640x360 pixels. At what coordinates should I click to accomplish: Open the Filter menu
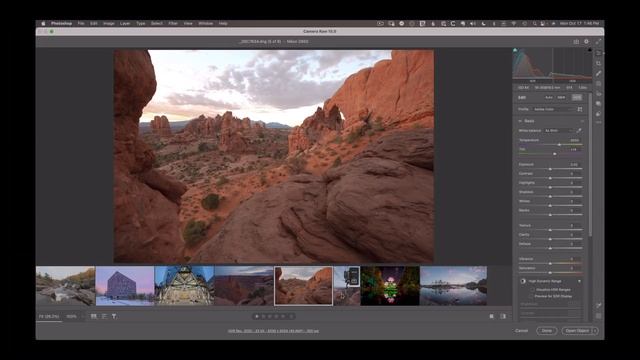tap(173, 24)
